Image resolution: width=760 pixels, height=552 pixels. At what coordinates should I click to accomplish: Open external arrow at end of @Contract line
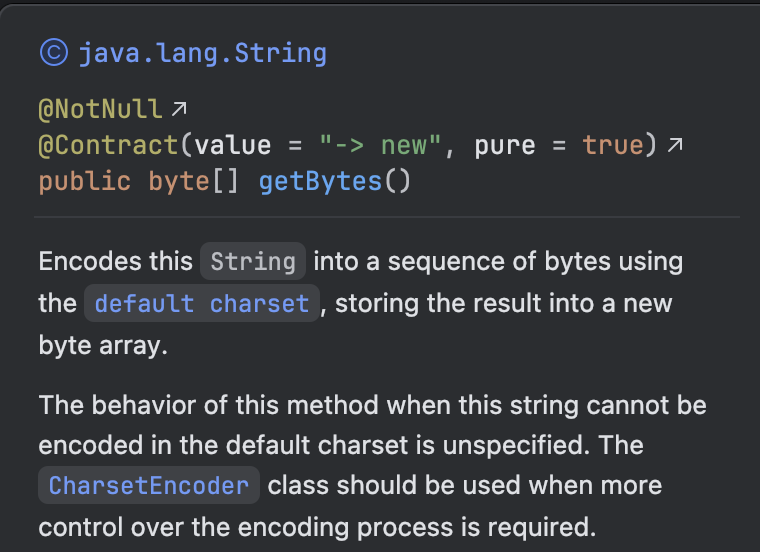(x=675, y=145)
